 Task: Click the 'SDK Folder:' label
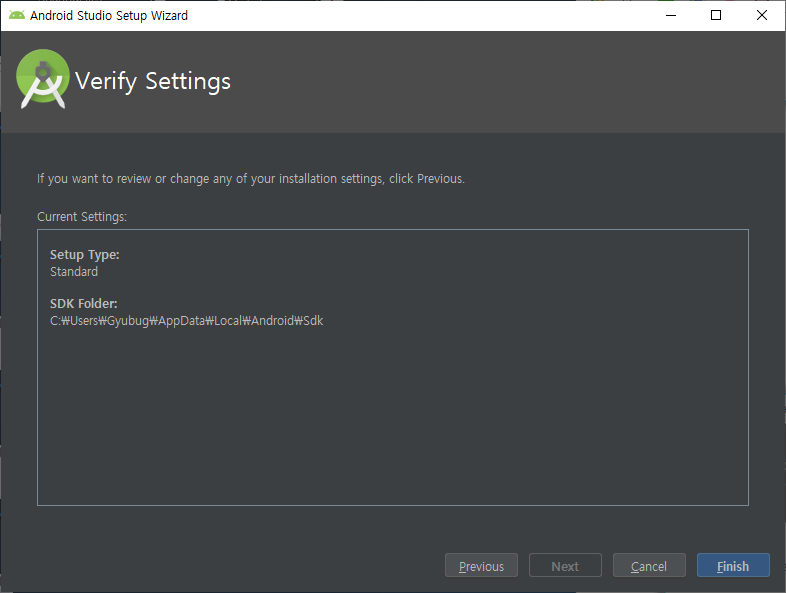[x=84, y=304]
